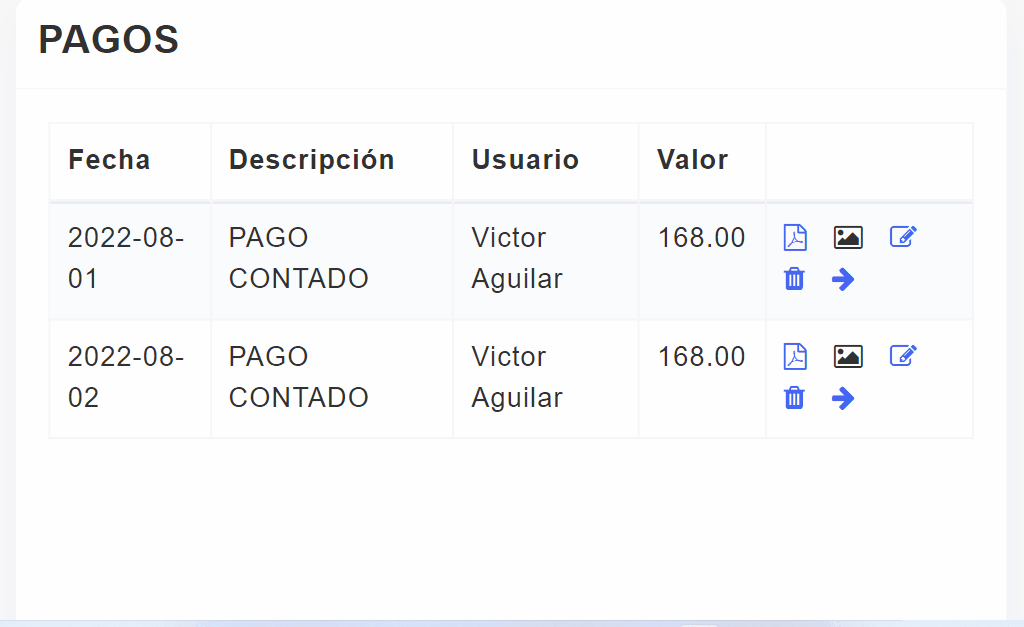Open PDF for the 2022-08-02 payment
The height and width of the screenshot is (627, 1024).
[795, 357]
